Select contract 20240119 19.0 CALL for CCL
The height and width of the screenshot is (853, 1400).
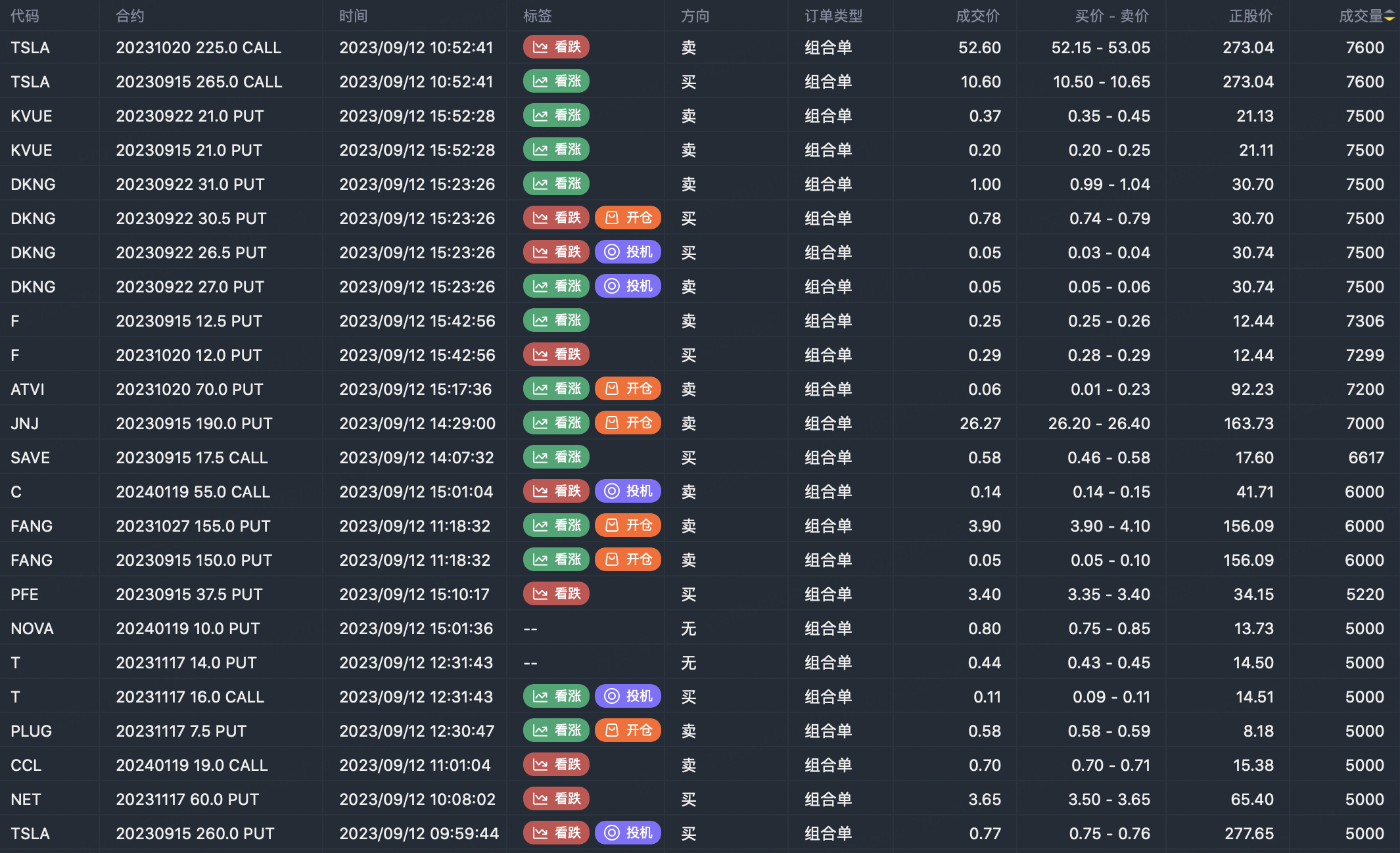191,766
